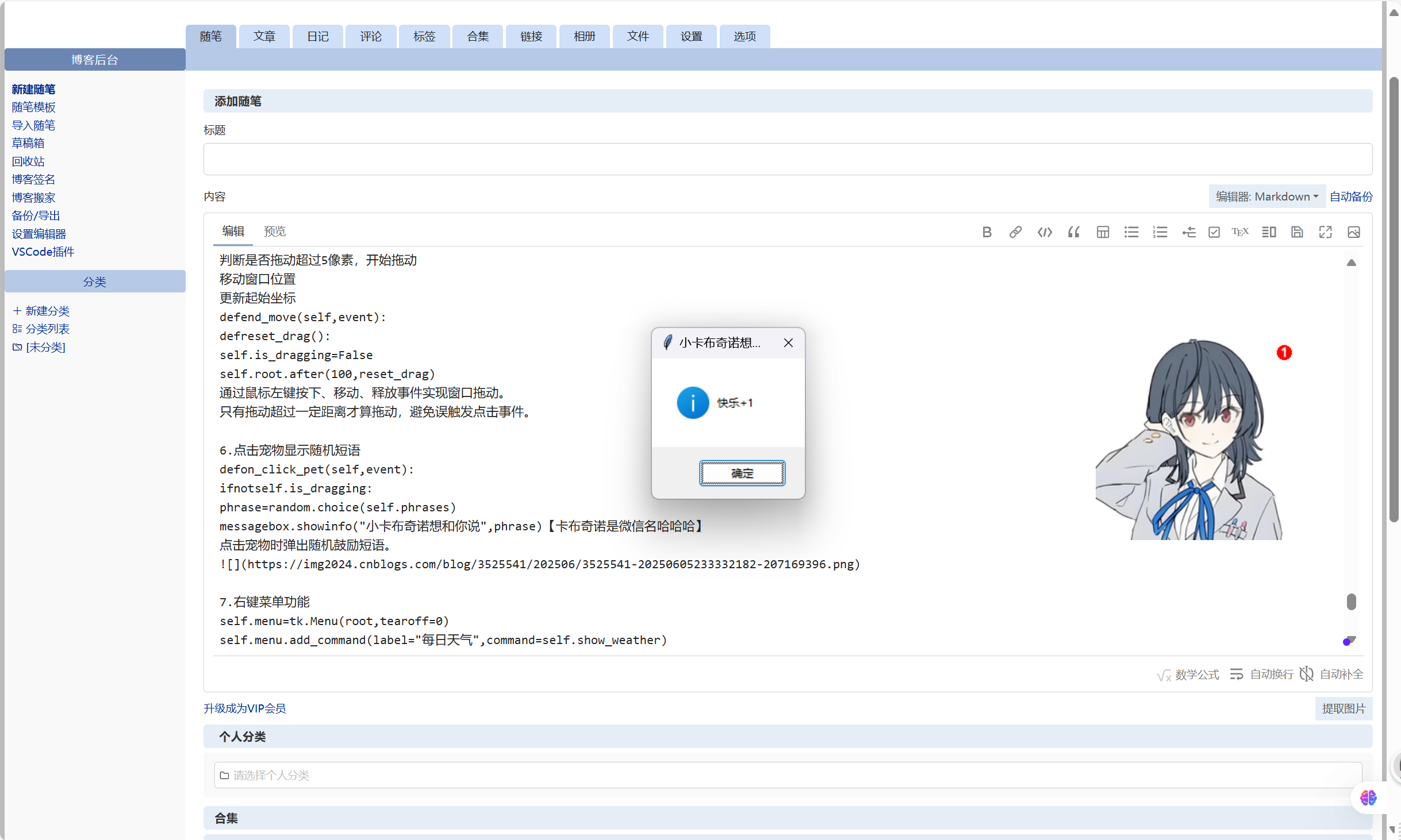Insert a code block using the code icon
The height and width of the screenshot is (840, 1401).
(1045, 232)
